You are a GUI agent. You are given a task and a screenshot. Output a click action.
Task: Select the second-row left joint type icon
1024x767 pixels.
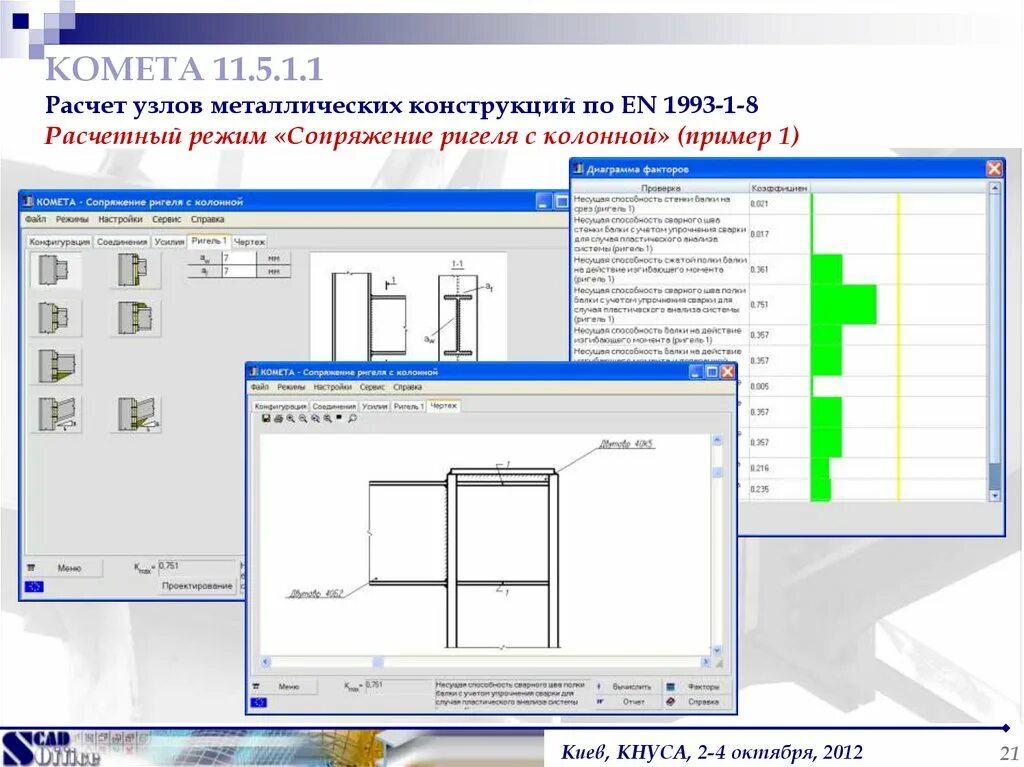(56, 318)
